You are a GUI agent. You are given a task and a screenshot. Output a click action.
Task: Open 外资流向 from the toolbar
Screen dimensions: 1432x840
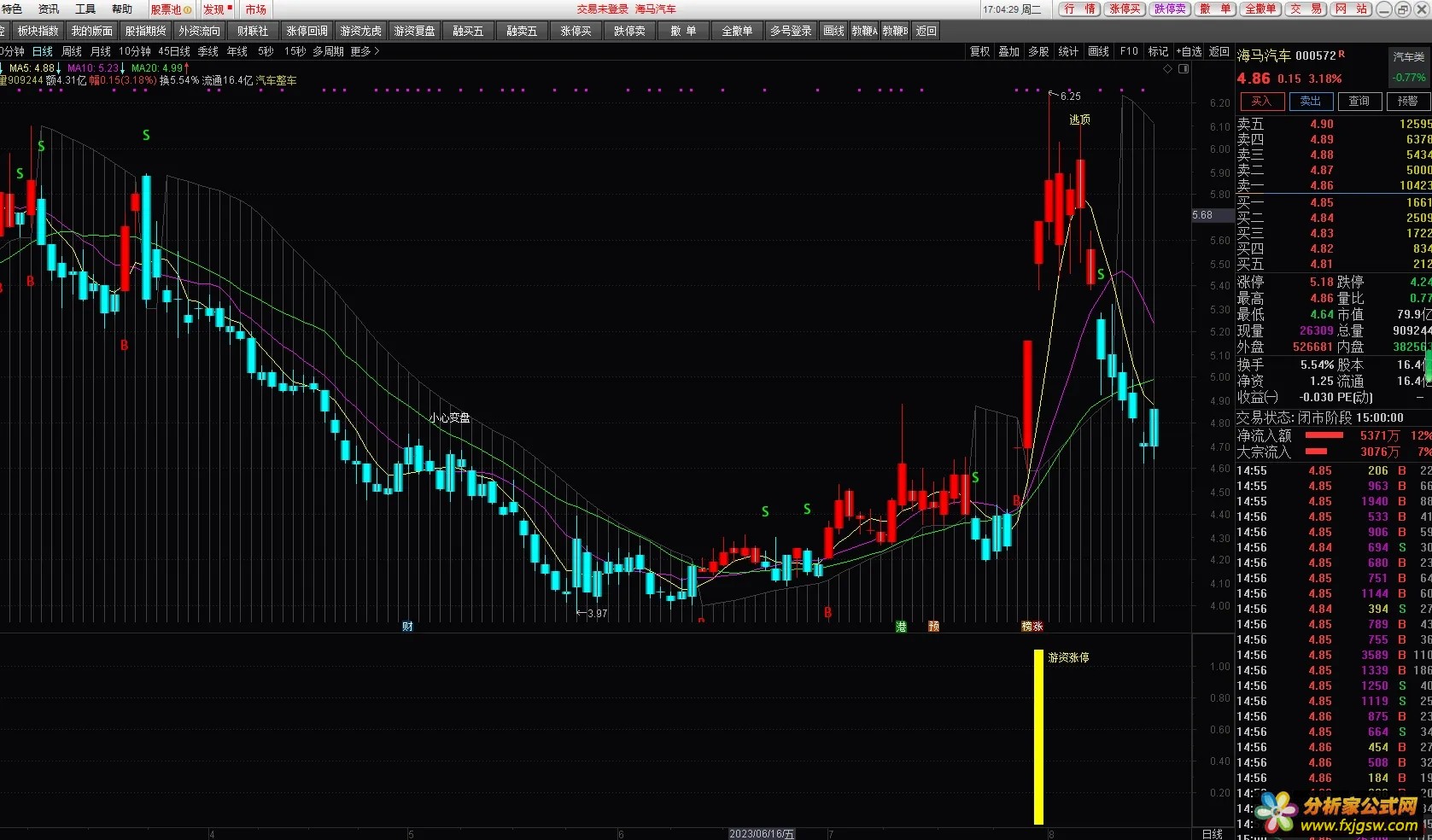199,31
